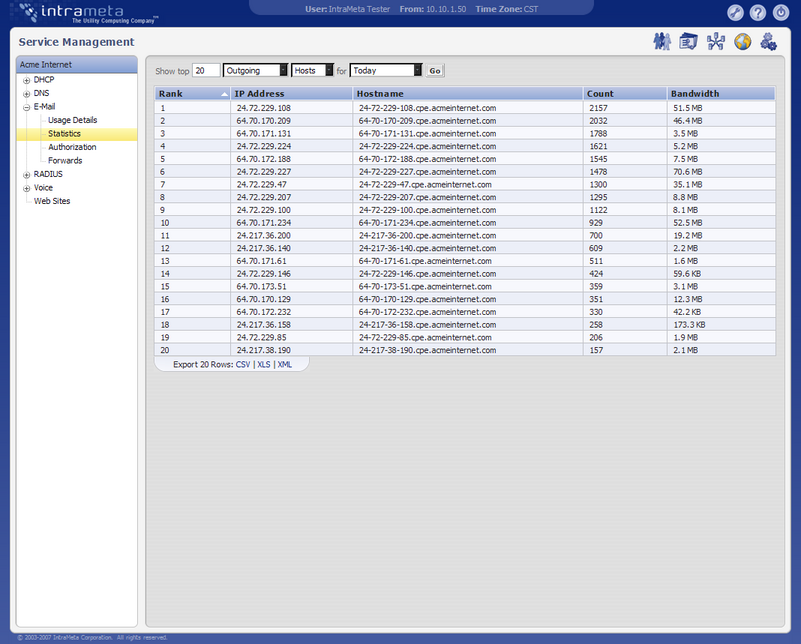Open the globe service module icon
Image resolution: width=801 pixels, height=644 pixels.
coord(743,41)
